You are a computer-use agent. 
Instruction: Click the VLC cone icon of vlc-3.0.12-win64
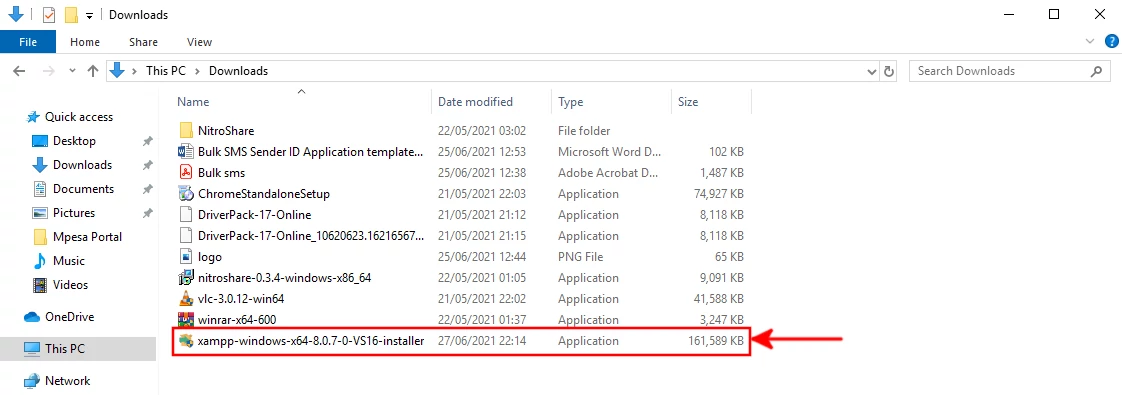click(186, 298)
